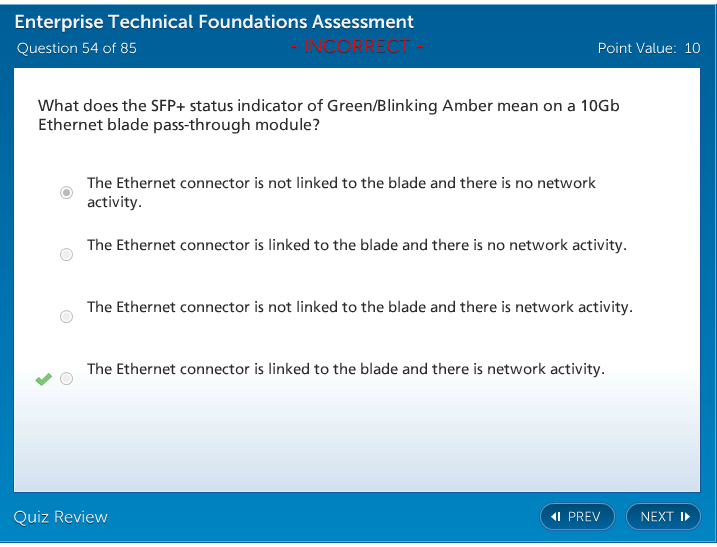Click the left arrow icon inside PREV
The height and width of the screenshot is (547, 717).
(556, 517)
